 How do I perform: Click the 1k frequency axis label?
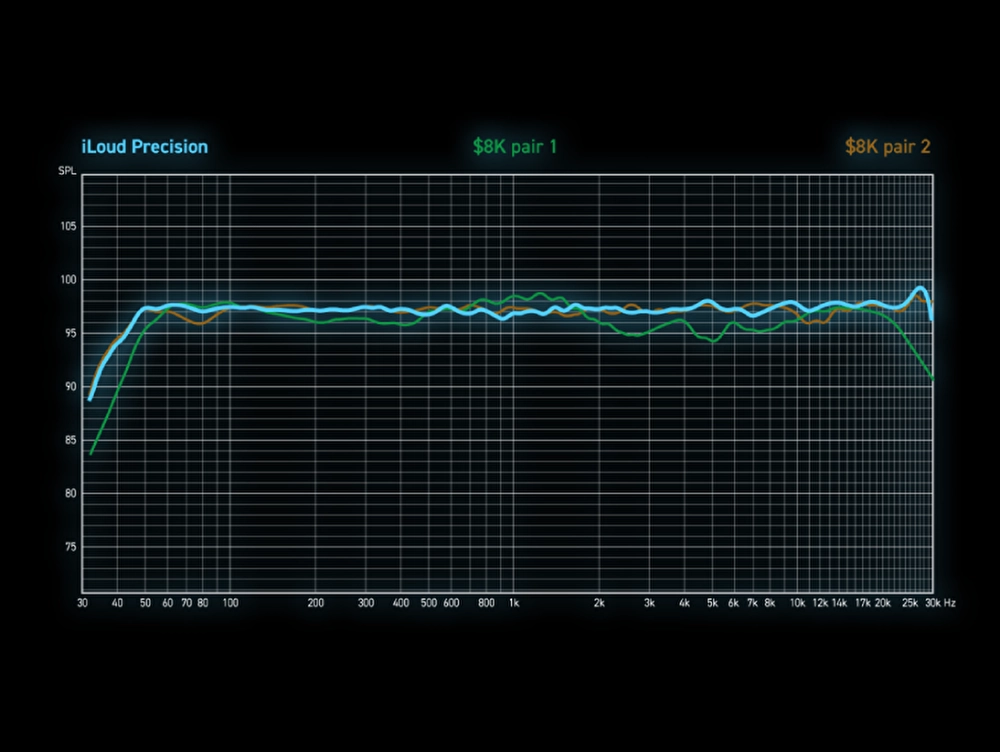(514, 604)
